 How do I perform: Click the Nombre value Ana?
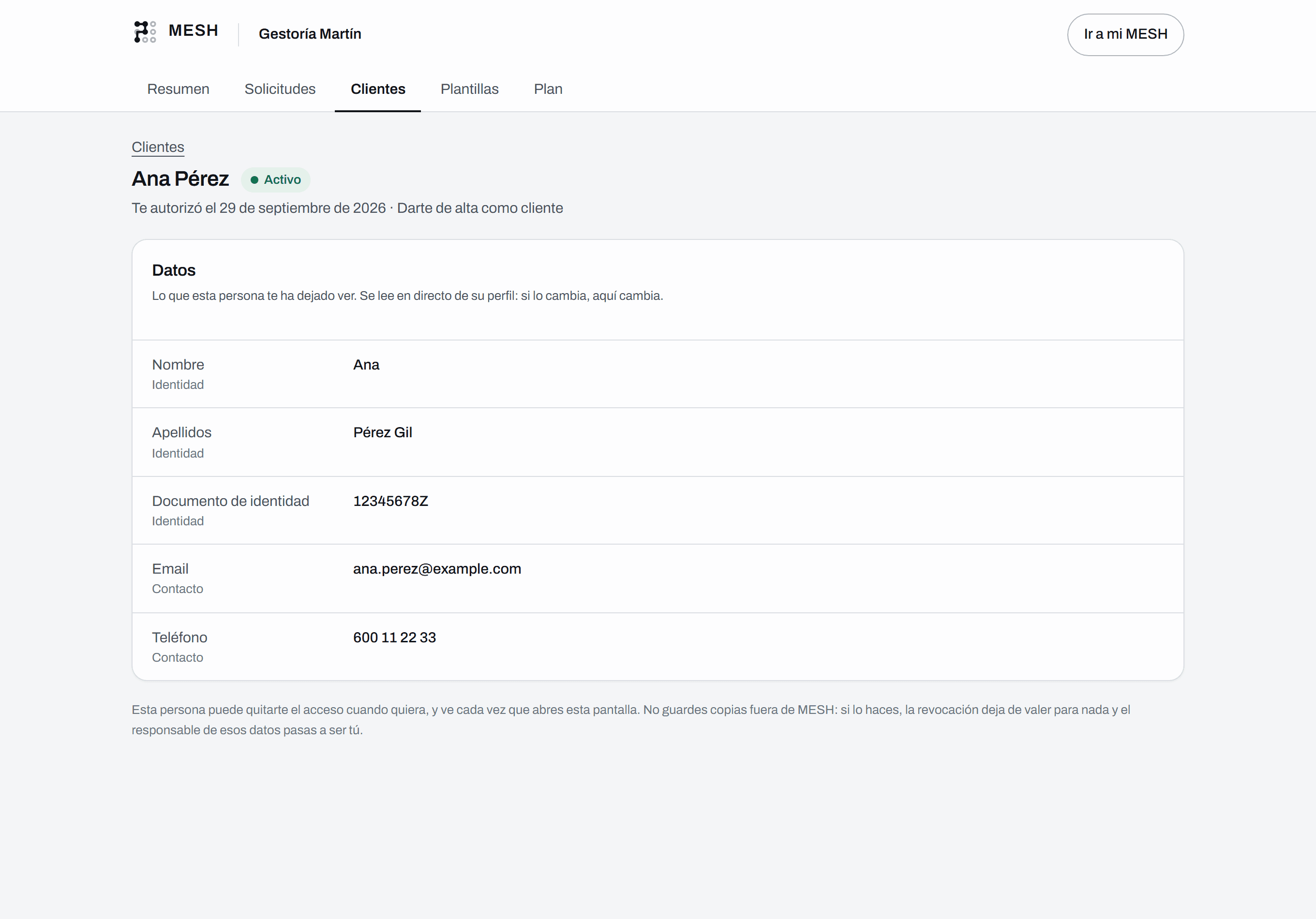click(x=366, y=365)
